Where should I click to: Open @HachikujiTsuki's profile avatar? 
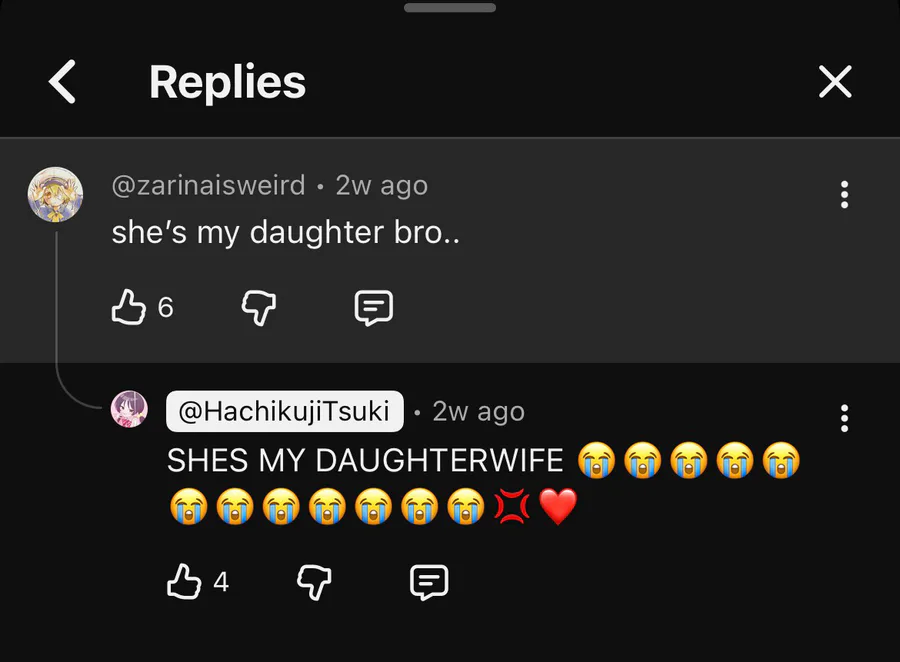point(129,410)
